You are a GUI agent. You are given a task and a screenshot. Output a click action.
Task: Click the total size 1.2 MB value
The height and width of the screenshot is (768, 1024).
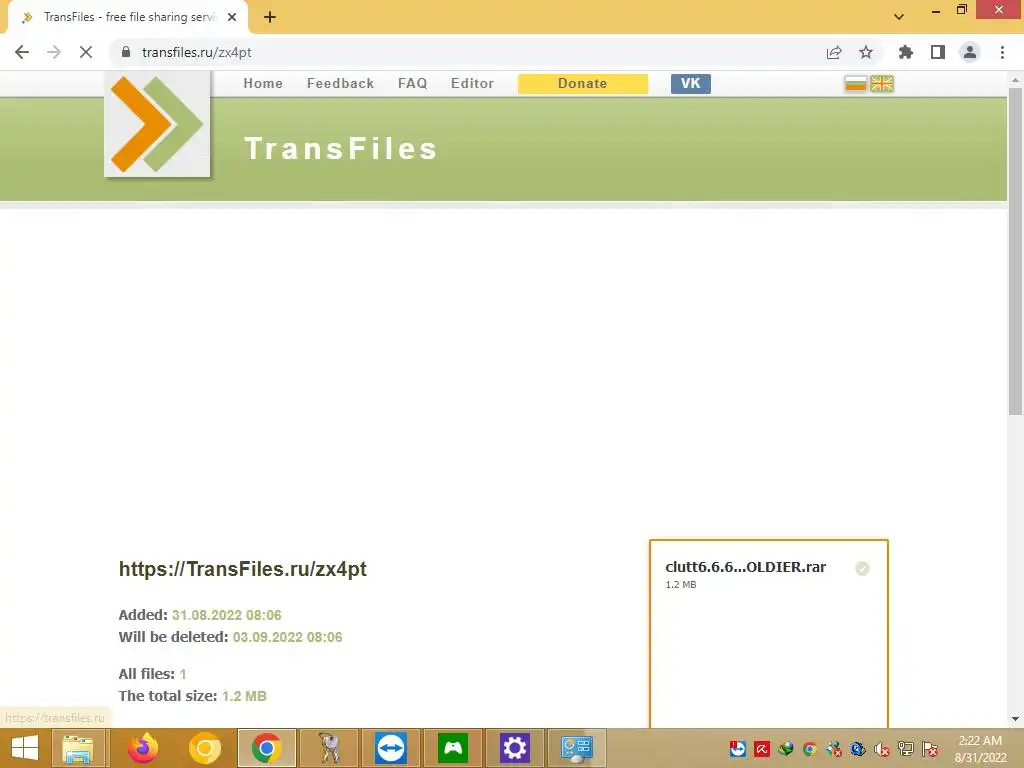pyautogui.click(x=244, y=696)
